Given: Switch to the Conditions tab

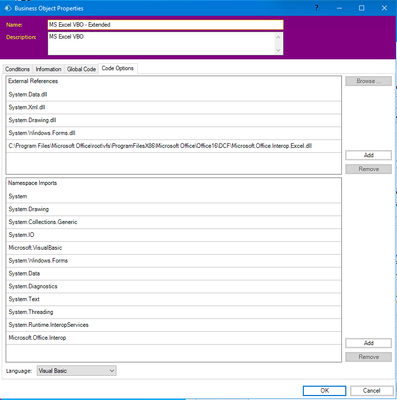Looking at the screenshot, I should point(17,69).
